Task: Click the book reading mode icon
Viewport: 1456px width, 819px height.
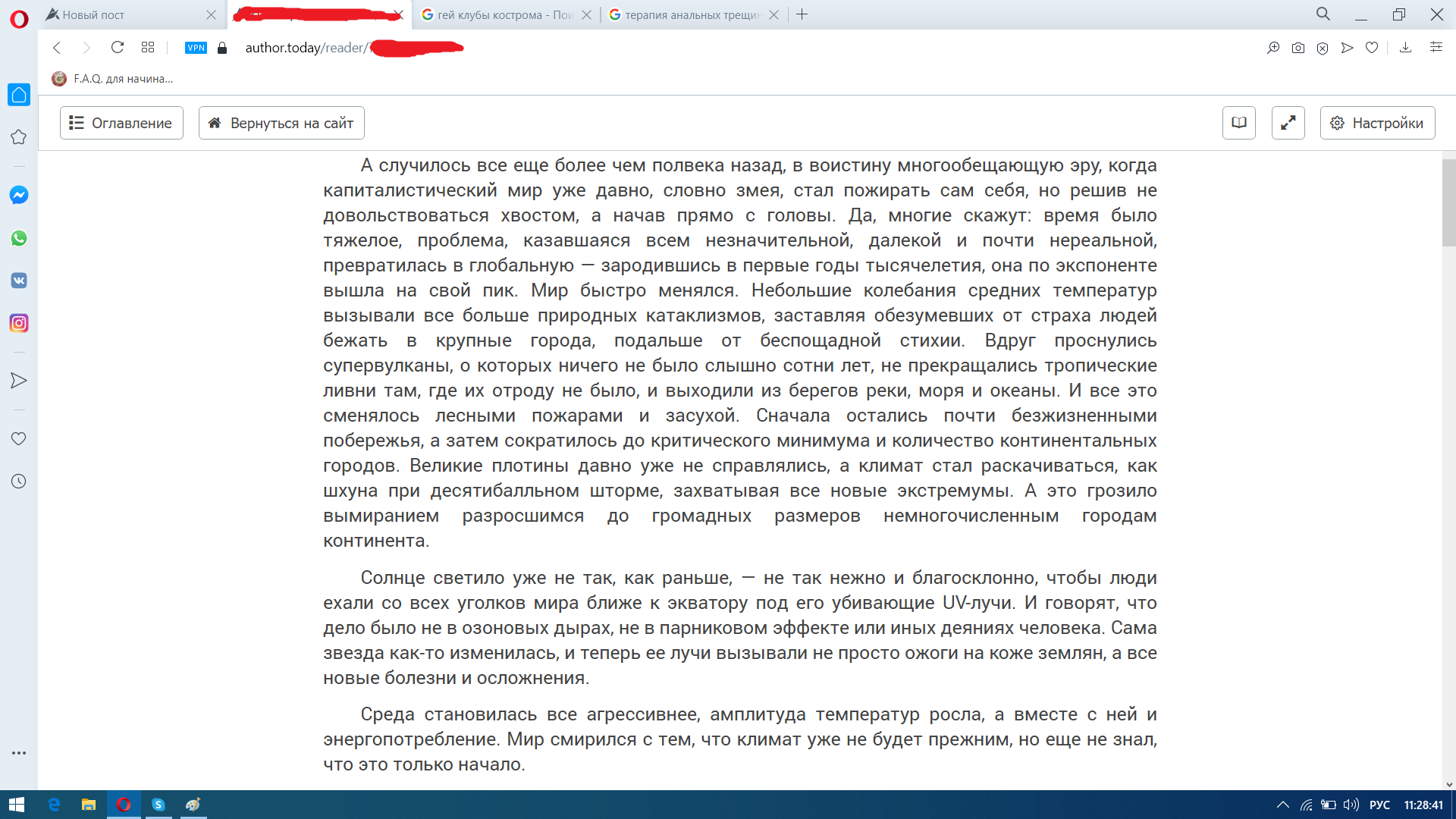Action: (1239, 123)
